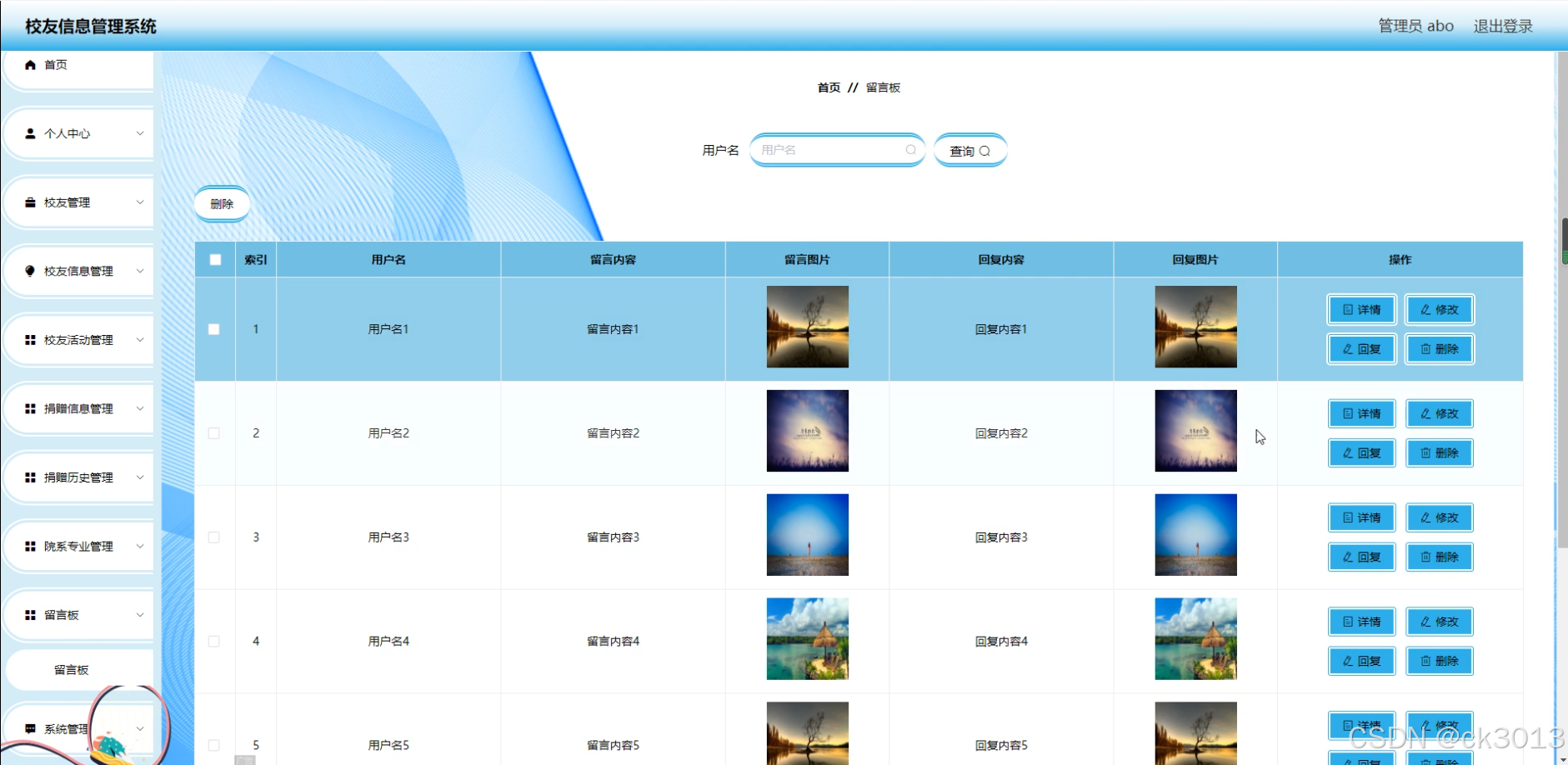Image resolution: width=1568 pixels, height=765 pixels.
Task: Reply (回复) to message of 用户名3
Action: 1361,557
